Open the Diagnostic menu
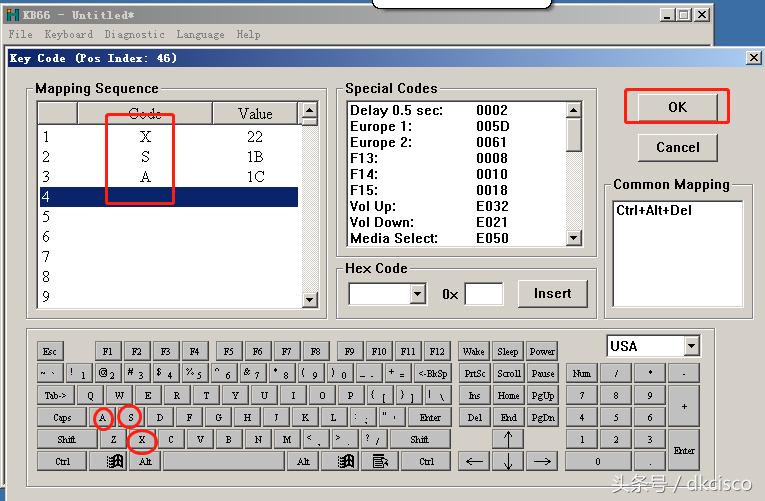This screenshot has width=765, height=501. click(x=134, y=34)
